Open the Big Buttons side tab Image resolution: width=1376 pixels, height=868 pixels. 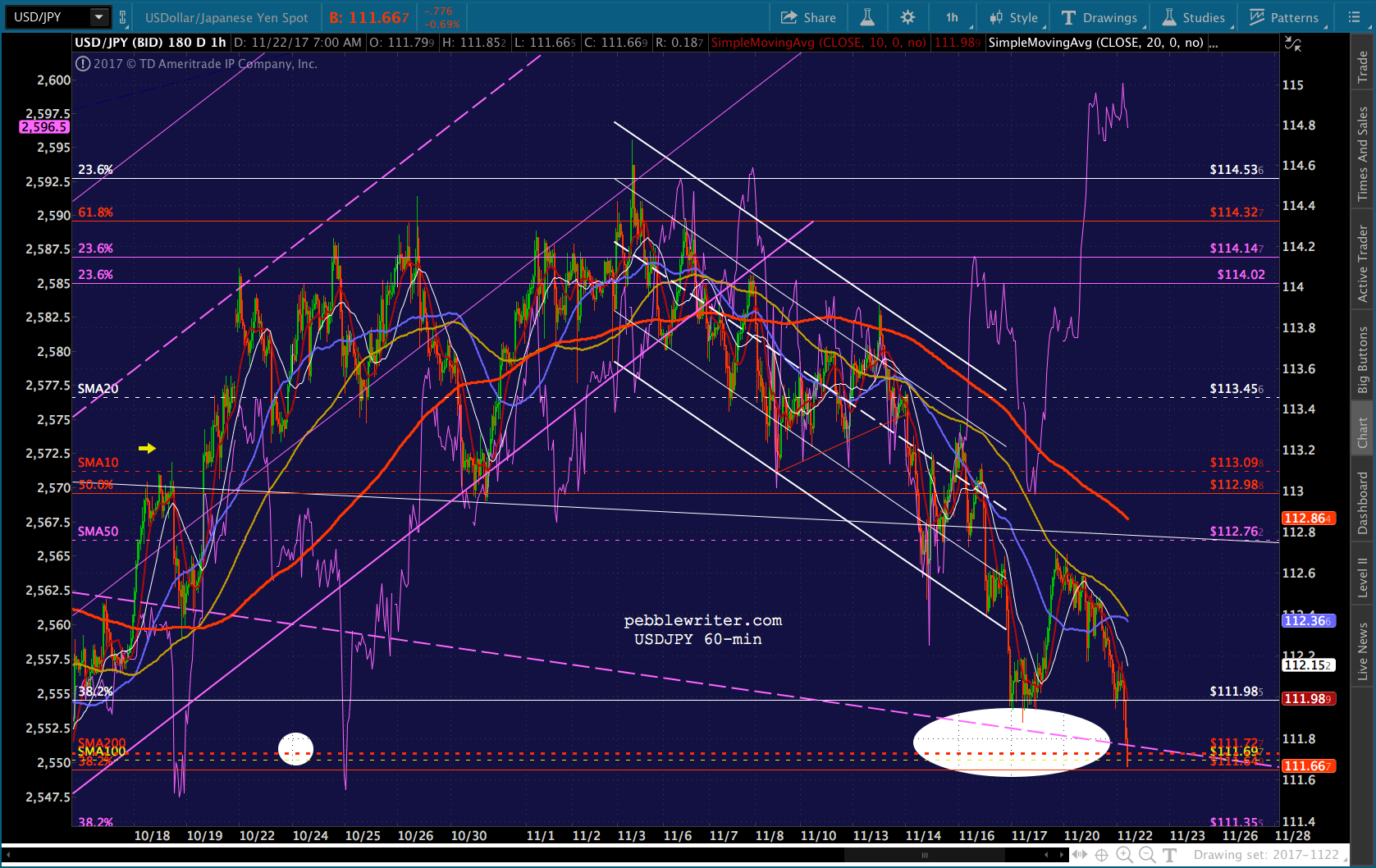pos(1363,359)
